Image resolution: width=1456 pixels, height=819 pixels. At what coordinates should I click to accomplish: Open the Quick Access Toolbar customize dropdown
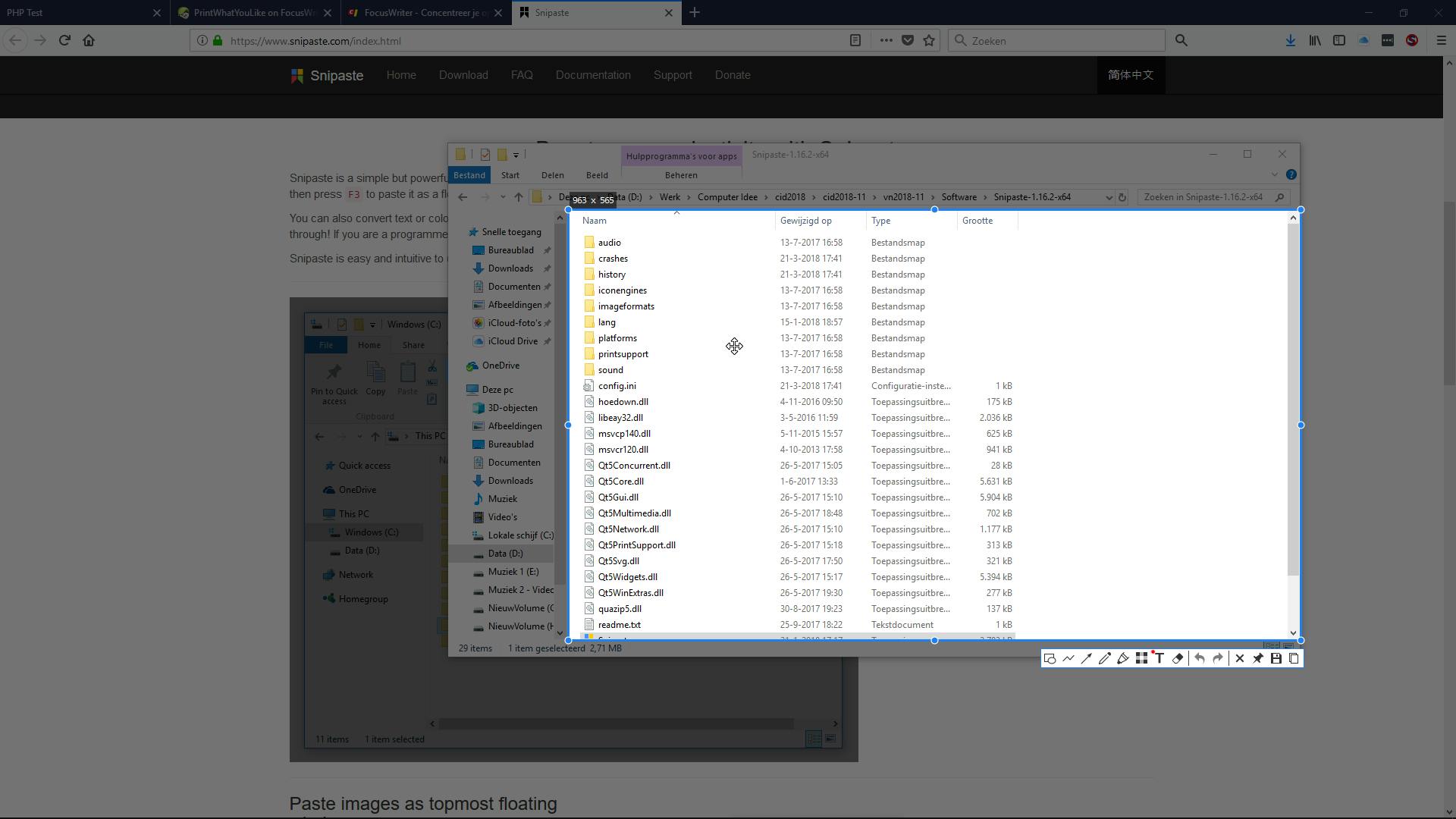point(516,155)
